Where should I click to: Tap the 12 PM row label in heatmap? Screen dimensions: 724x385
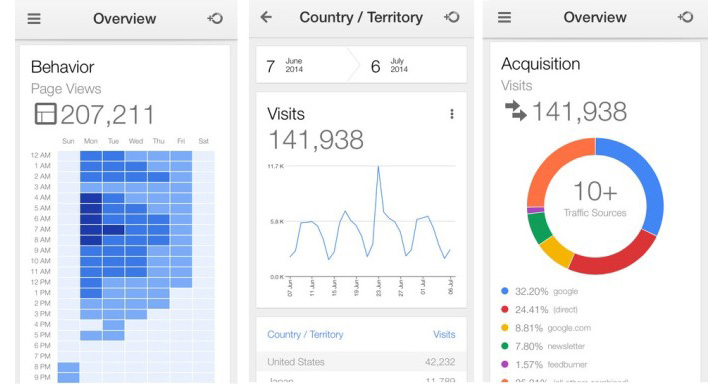click(41, 282)
